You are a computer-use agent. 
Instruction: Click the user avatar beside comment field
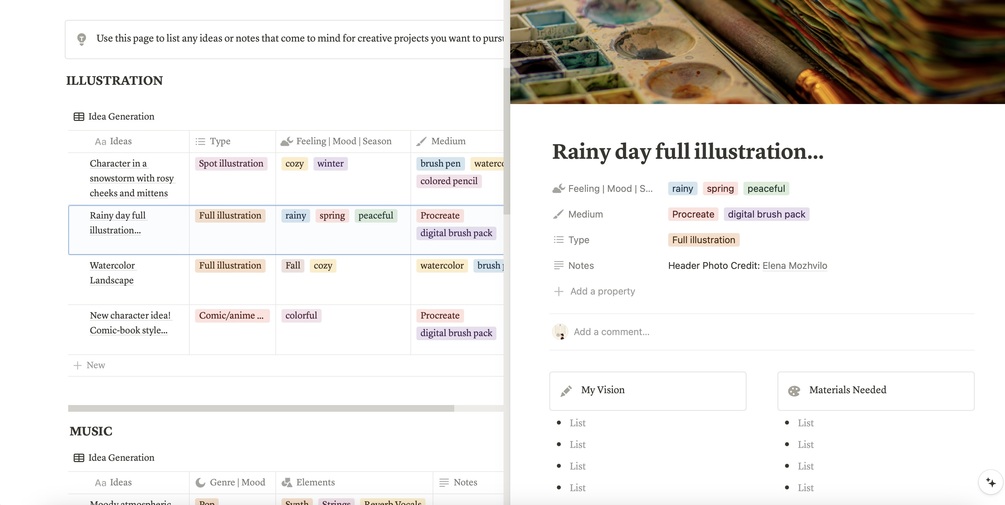coord(560,331)
